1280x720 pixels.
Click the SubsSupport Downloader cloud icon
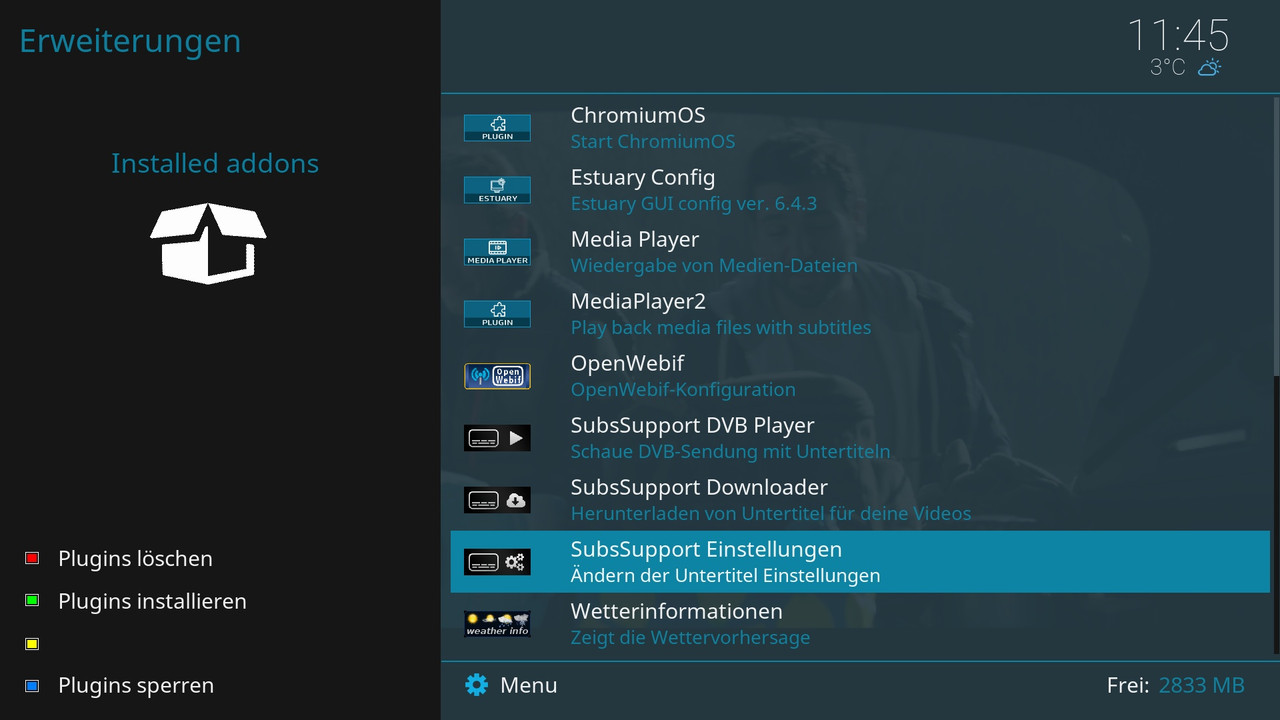(497, 500)
